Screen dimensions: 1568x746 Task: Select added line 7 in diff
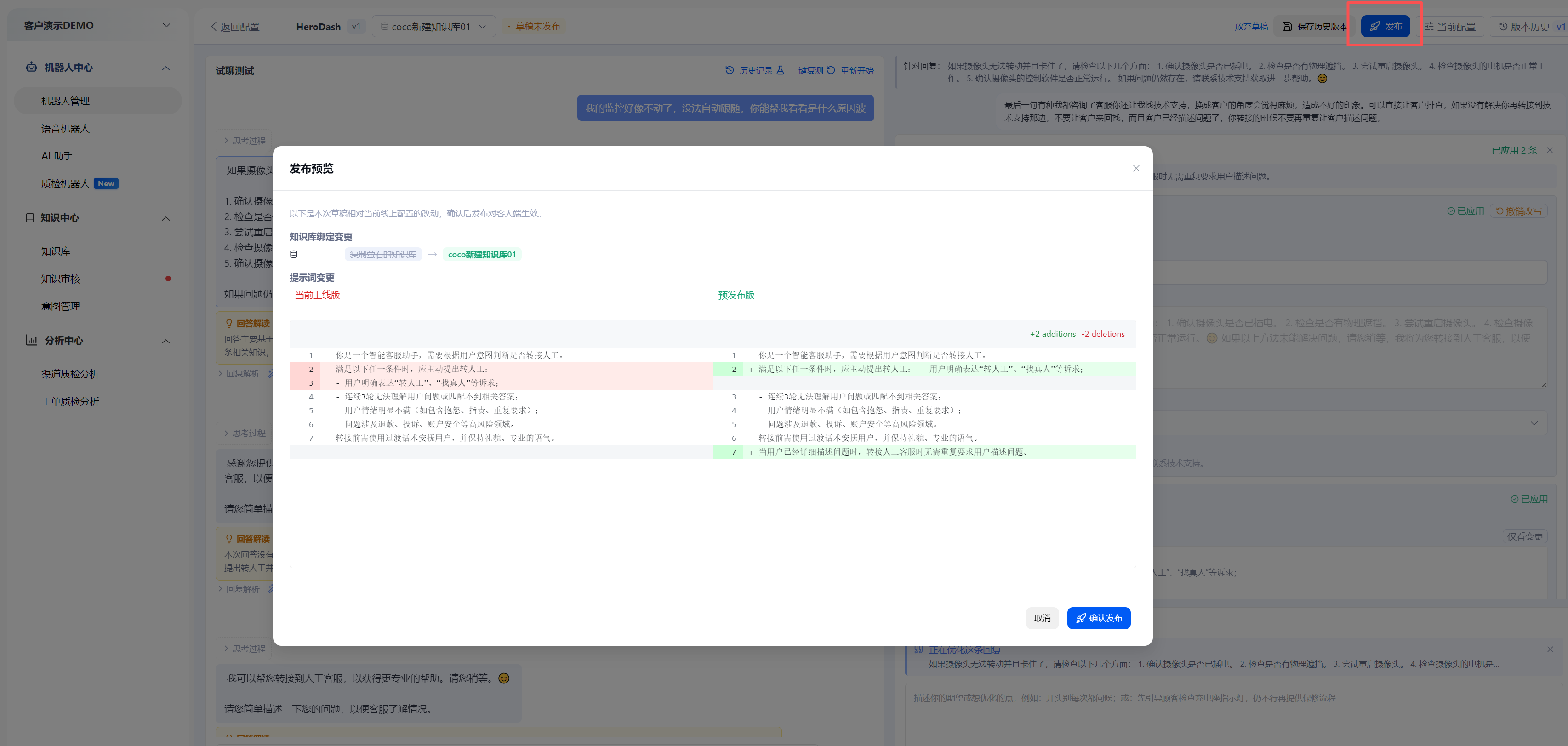point(924,451)
